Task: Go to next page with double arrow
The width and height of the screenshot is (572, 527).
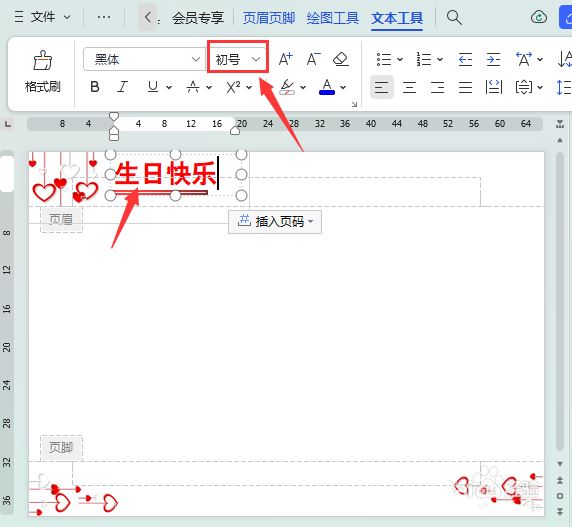Action: pyautogui.click(x=560, y=511)
